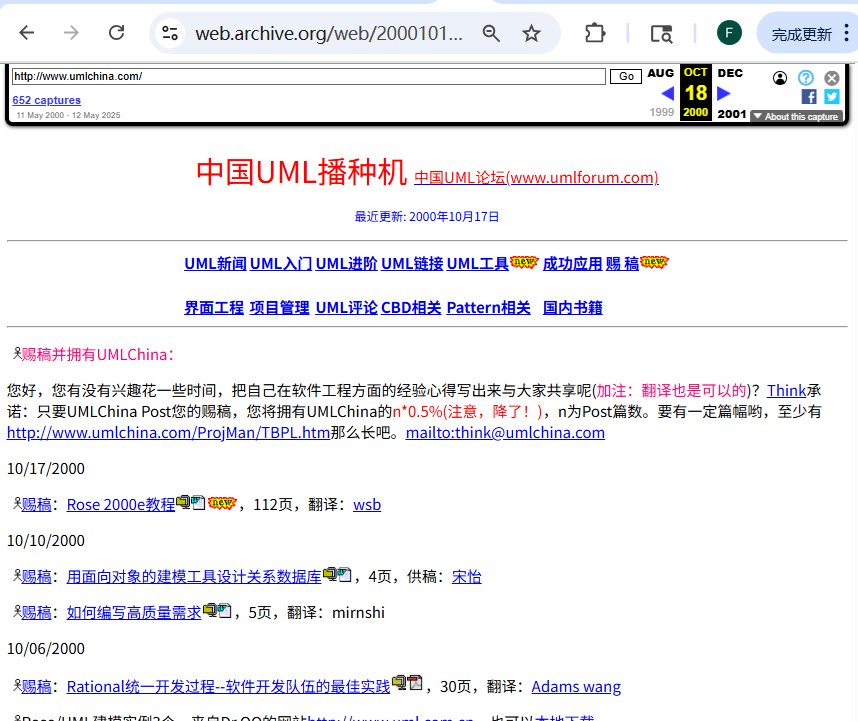Bookmark this page with the star
This screenshot has width=858, height=721.
point(531,33)
